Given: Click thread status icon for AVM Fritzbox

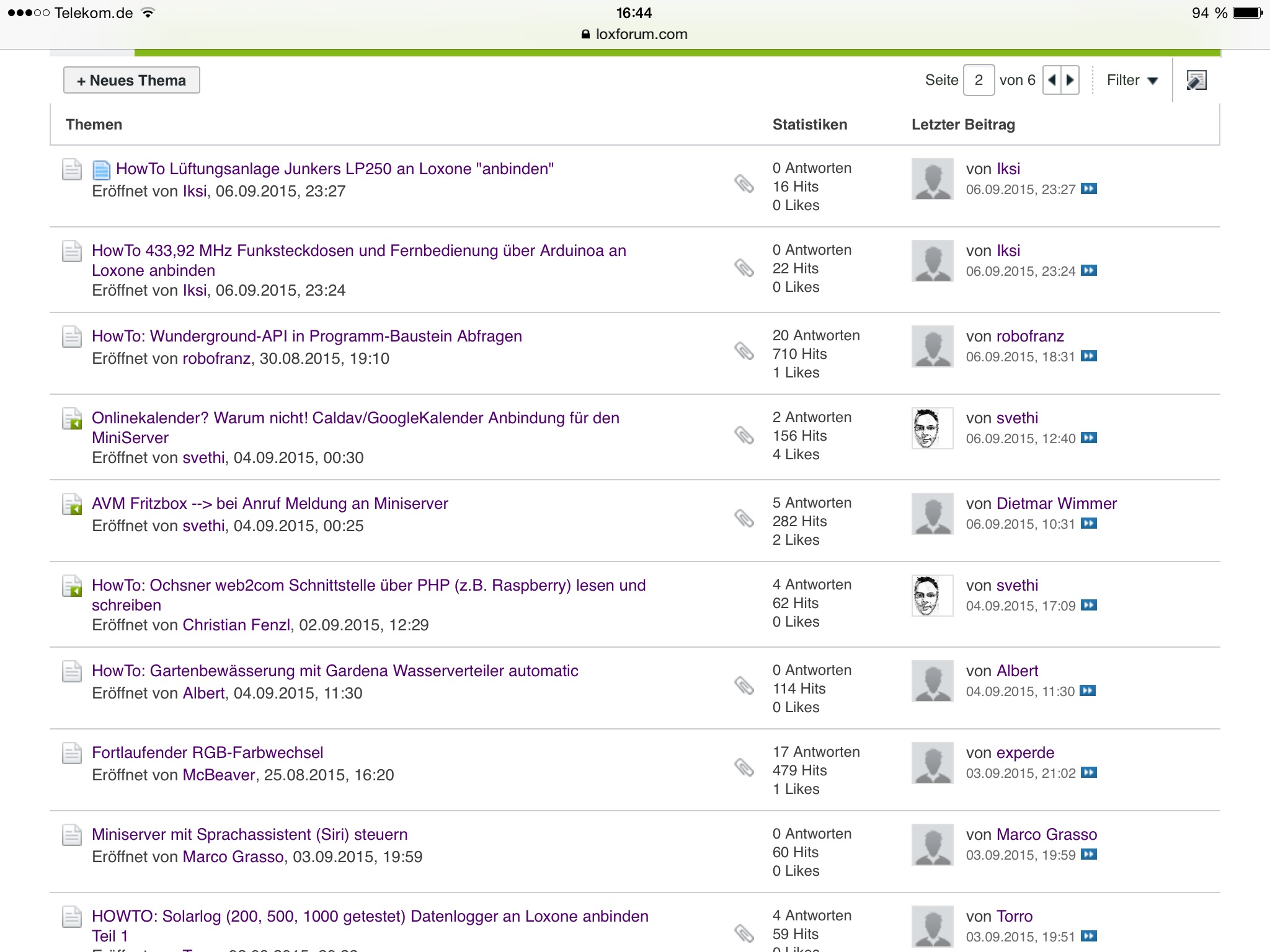Looking at the screenshot, I should tap(72, 505).
